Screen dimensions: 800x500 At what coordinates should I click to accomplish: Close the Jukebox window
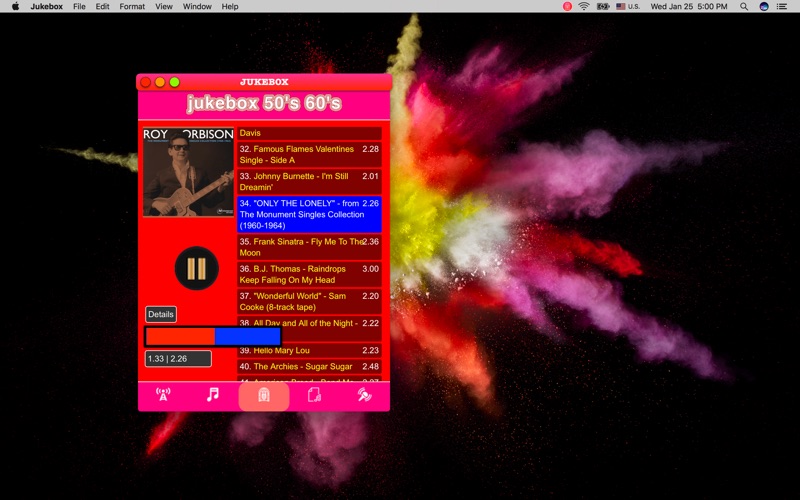pyautogui.click(x=145, y=82)
